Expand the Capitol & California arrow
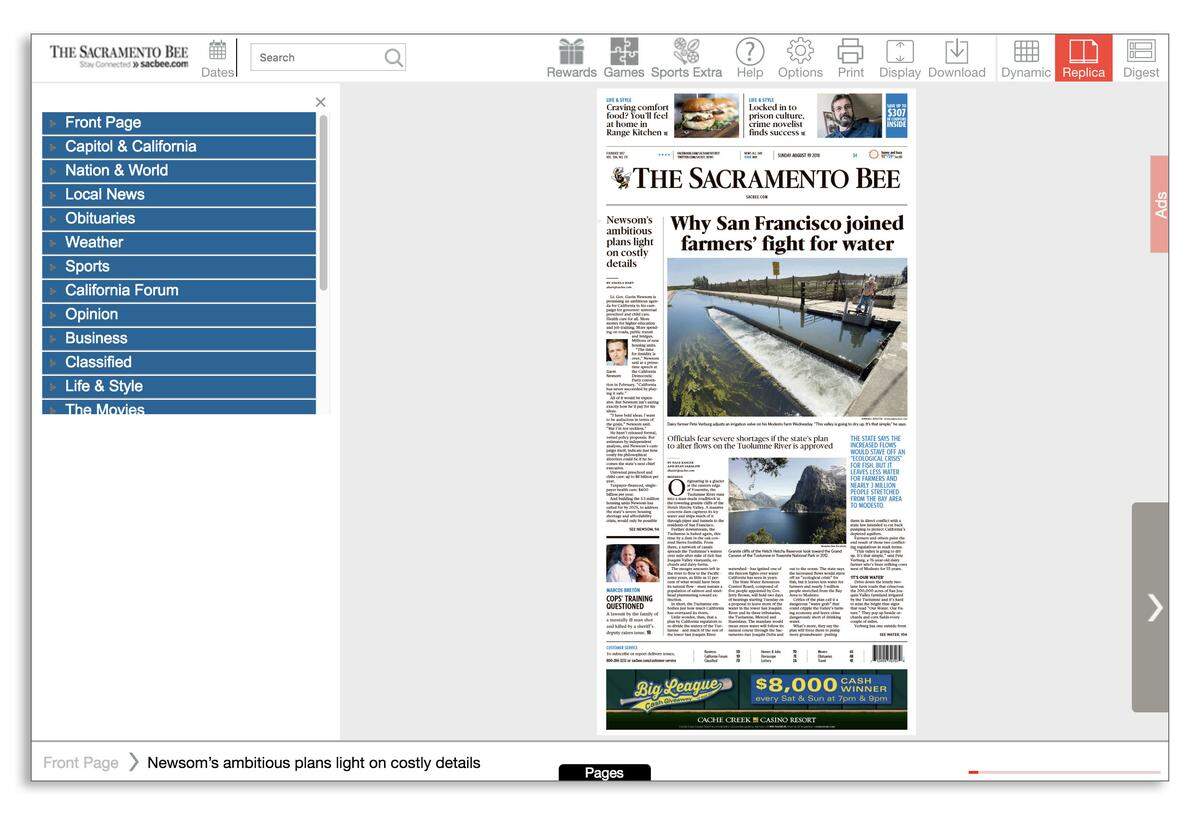 (53, 147)
